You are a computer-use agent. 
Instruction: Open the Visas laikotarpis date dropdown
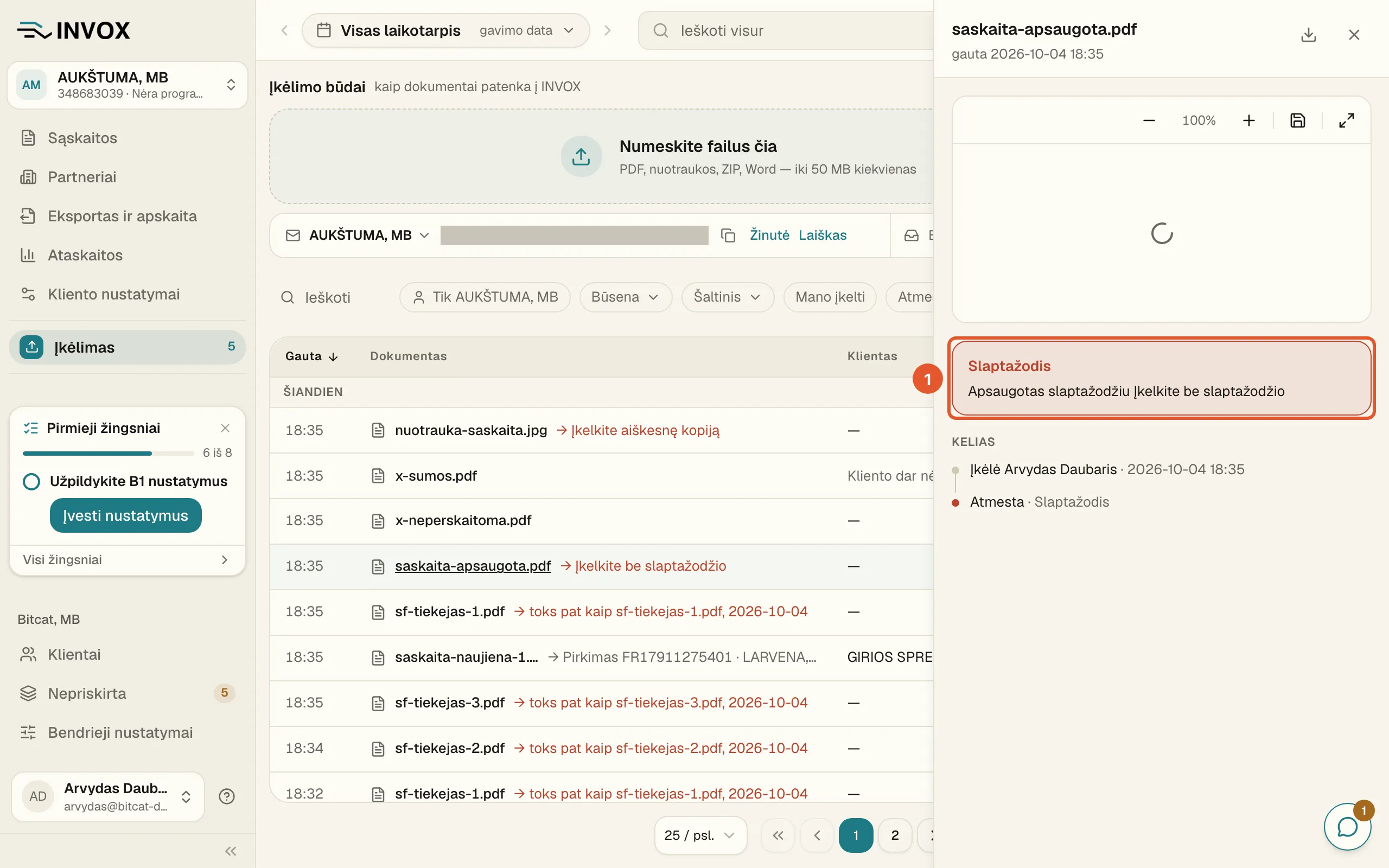coord(445,30)
